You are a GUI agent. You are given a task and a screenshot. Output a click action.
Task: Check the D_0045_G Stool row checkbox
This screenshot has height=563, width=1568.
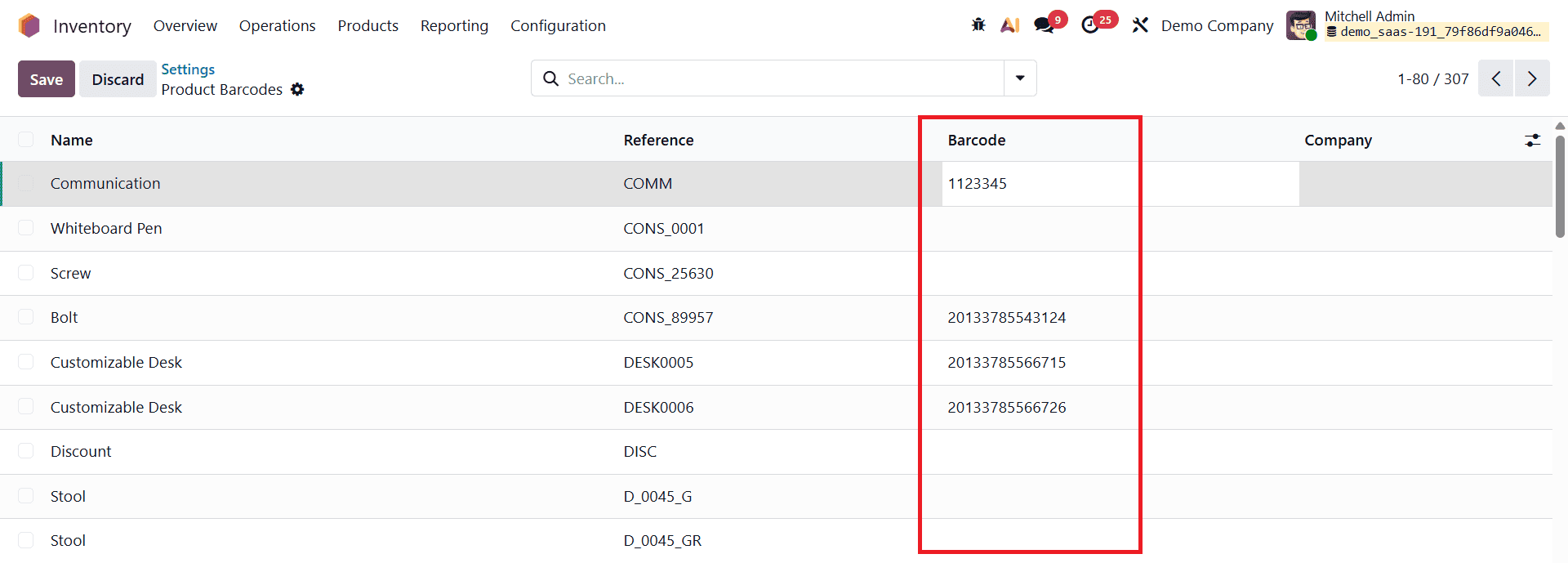click(26, 496)
